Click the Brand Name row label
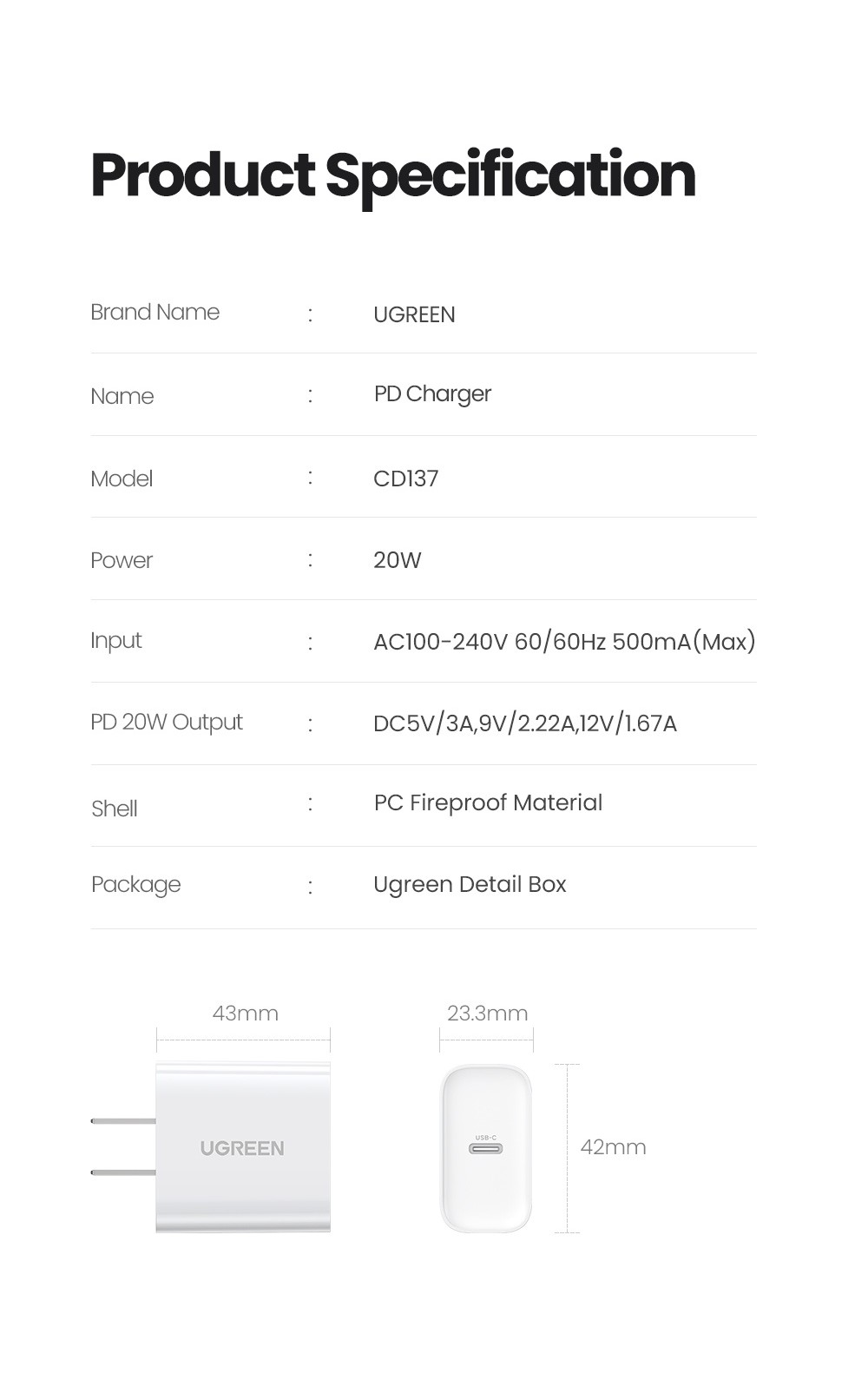The height and width of the screenshot is (1400, 868). [155, 313]
